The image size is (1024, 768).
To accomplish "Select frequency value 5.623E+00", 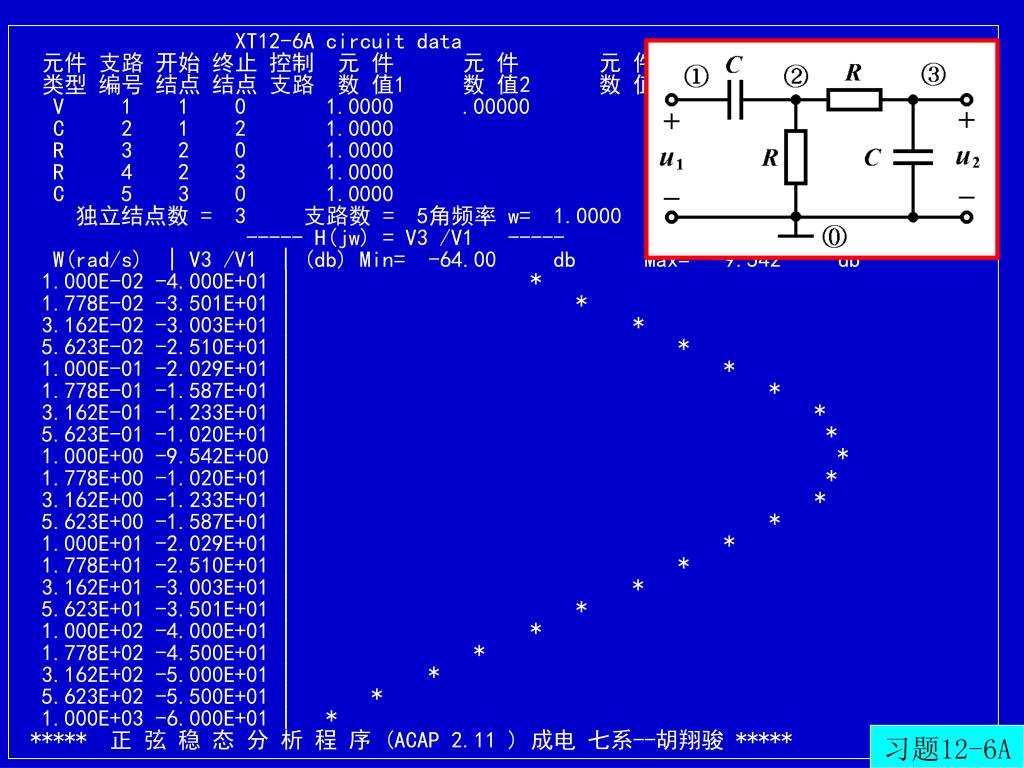I will pyautogui.click(x=92, y=522).
